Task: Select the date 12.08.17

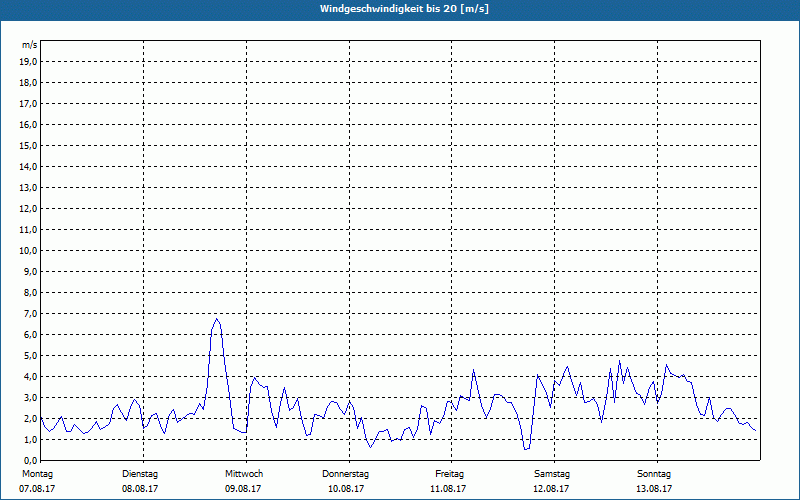Action: pos(551,489)
